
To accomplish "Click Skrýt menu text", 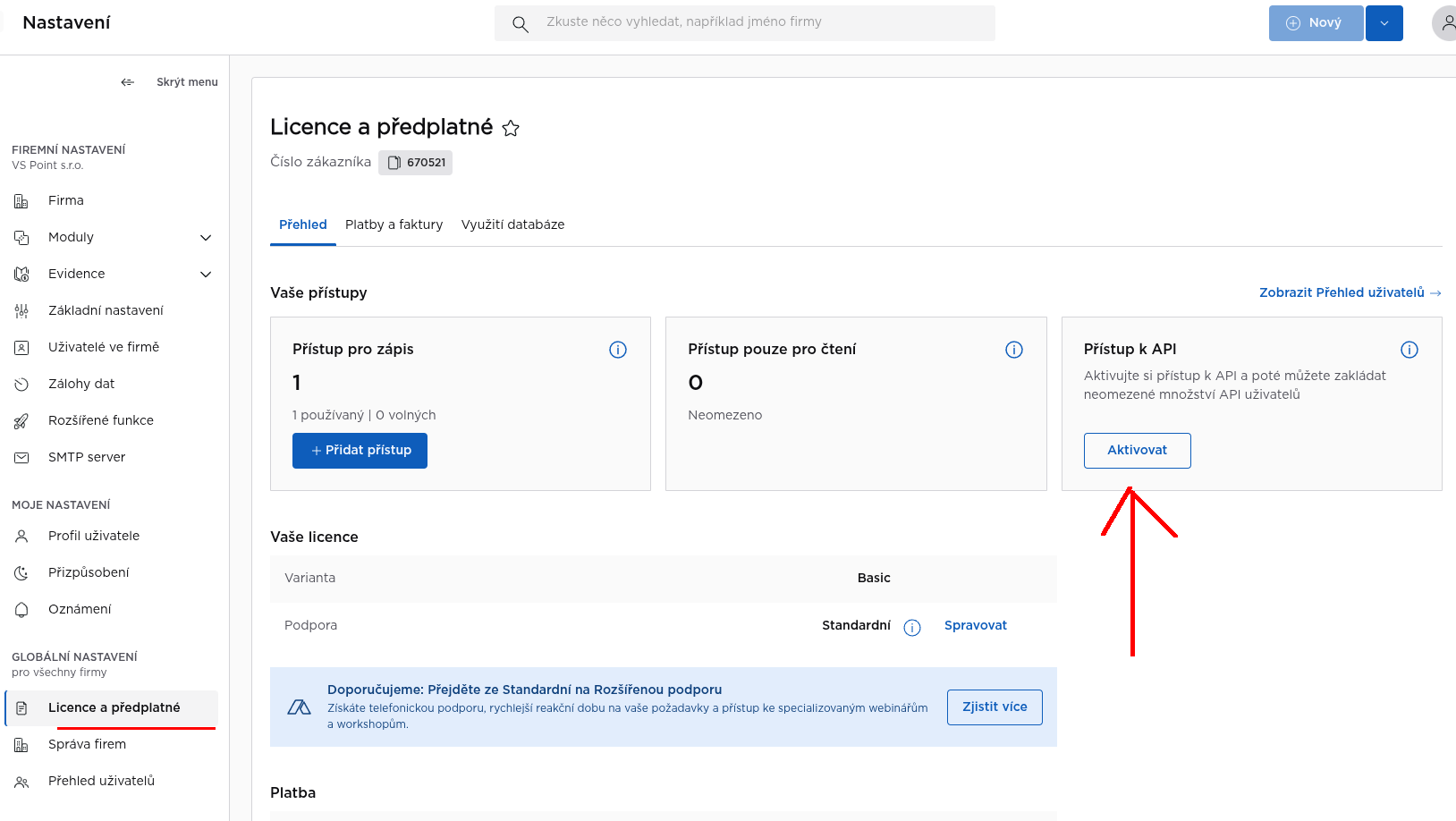I will (x=187, y=82).
